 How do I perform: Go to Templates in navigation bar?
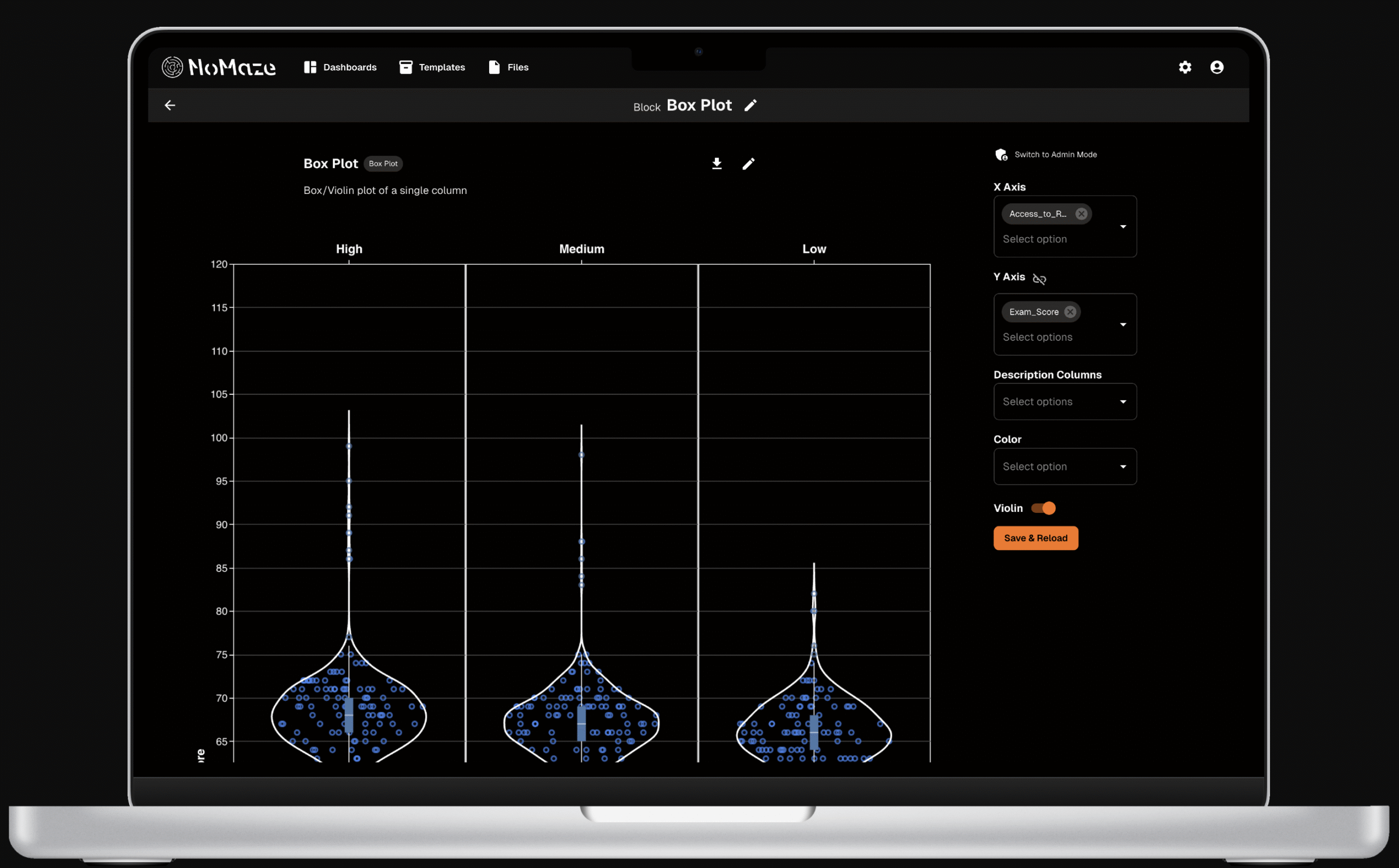coord(432,67)
